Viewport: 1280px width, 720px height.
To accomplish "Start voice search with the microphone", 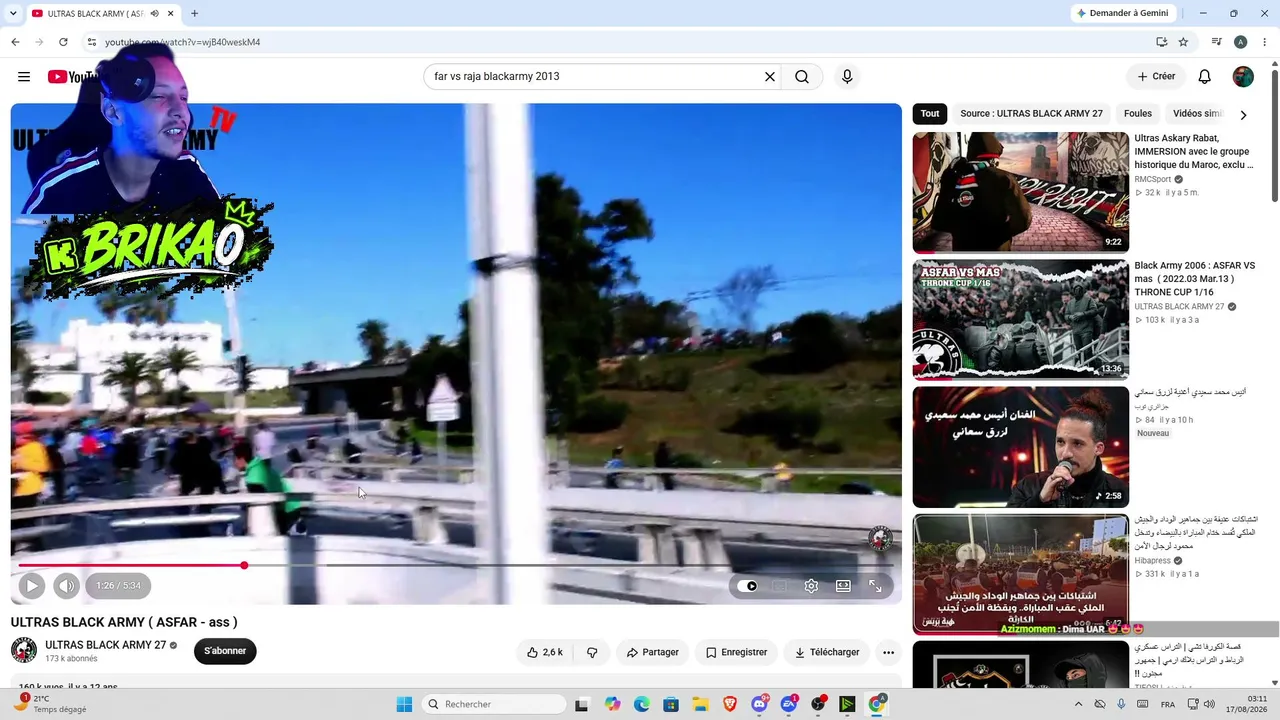I will point(847,77).
